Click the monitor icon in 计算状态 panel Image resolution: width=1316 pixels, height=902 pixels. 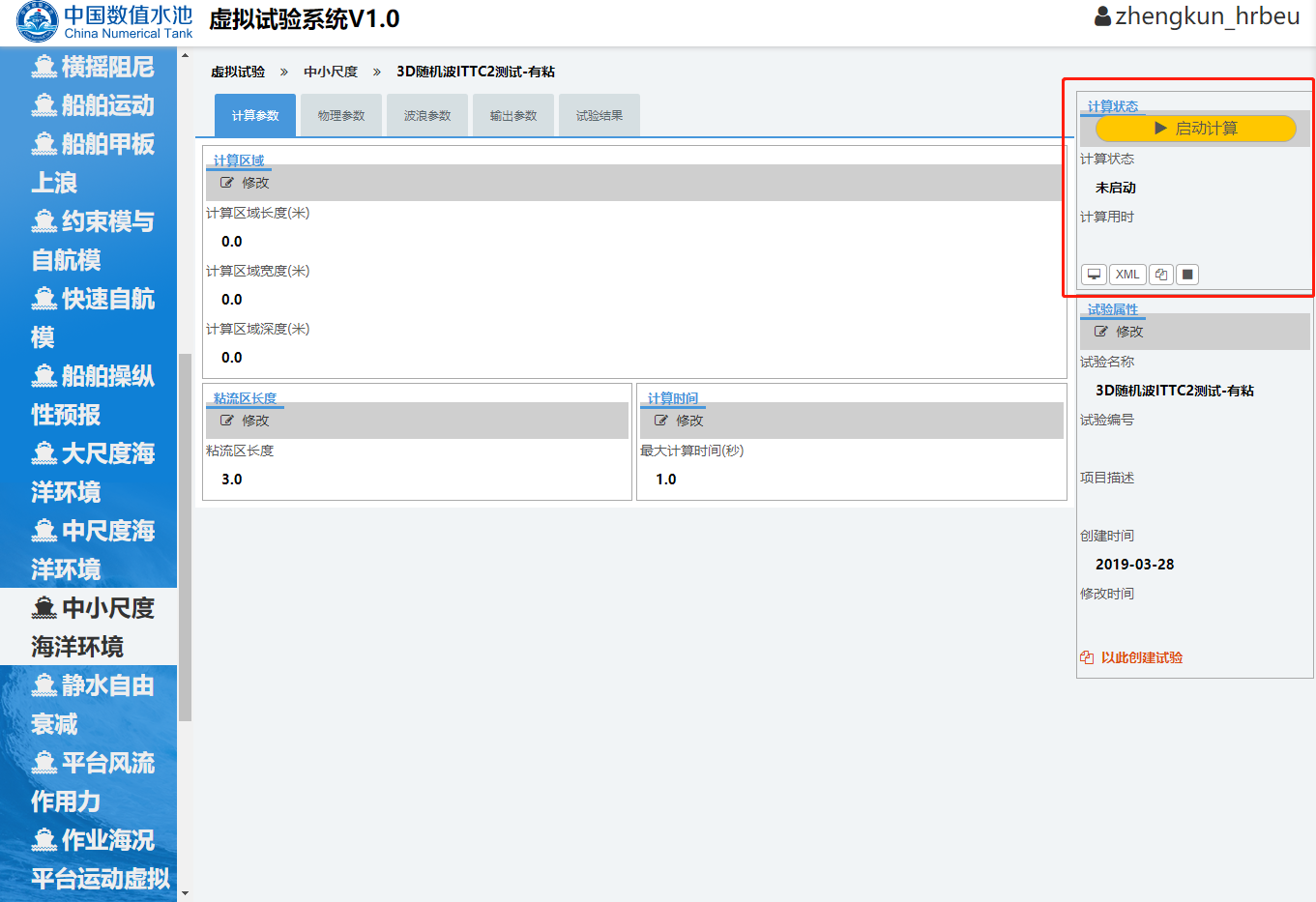click(x=1094, y=275)
